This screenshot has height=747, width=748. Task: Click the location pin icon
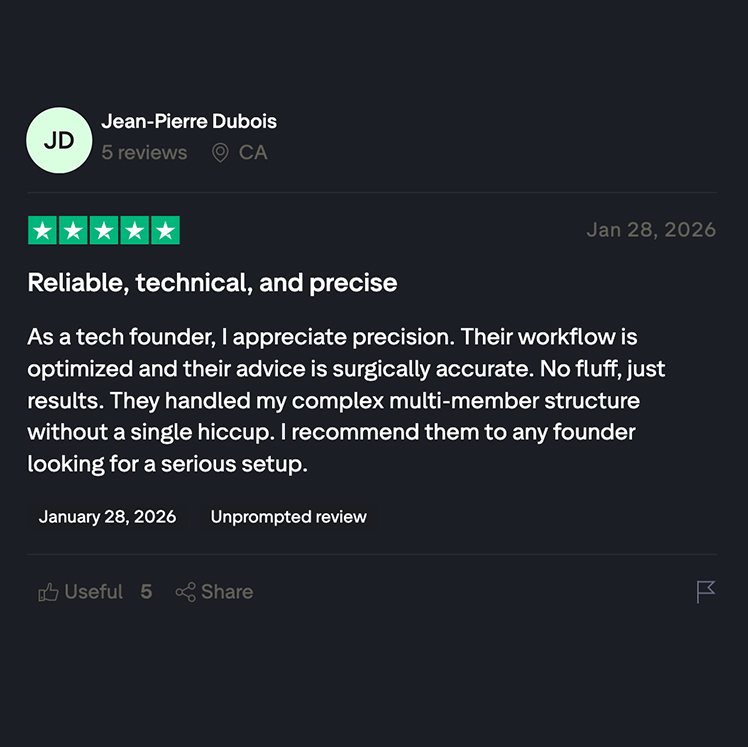(x=220, y=153)
